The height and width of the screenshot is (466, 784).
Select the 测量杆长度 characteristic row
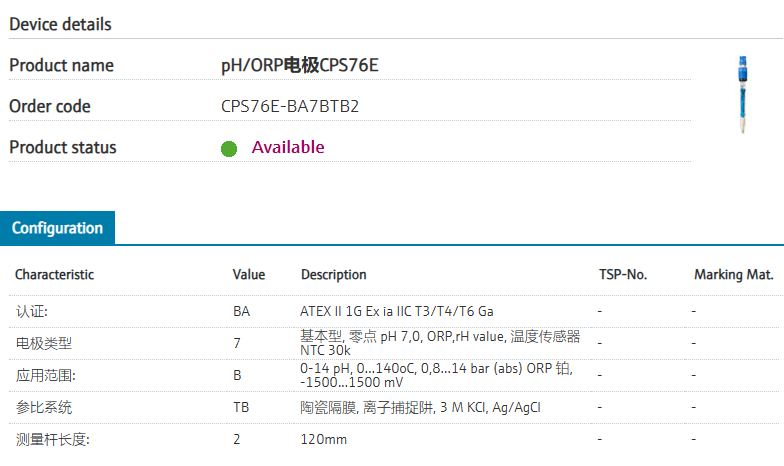coord(394,440)
